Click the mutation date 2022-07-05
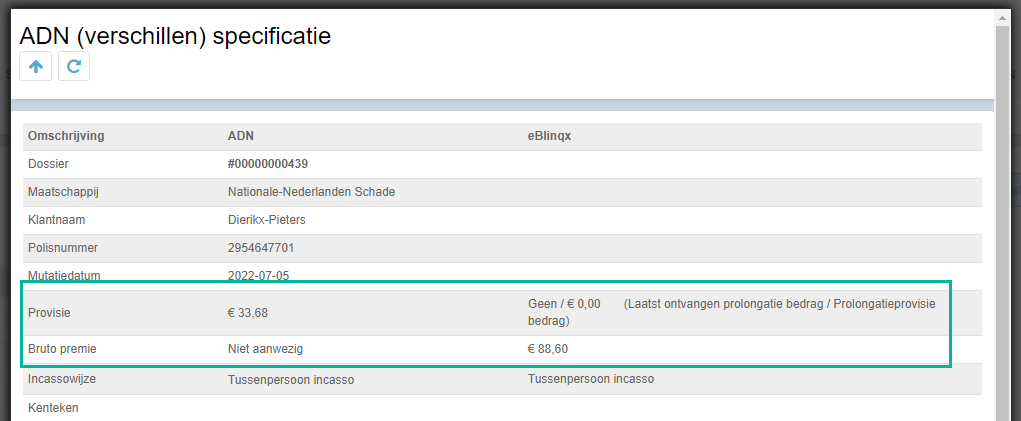 [258, 276]
